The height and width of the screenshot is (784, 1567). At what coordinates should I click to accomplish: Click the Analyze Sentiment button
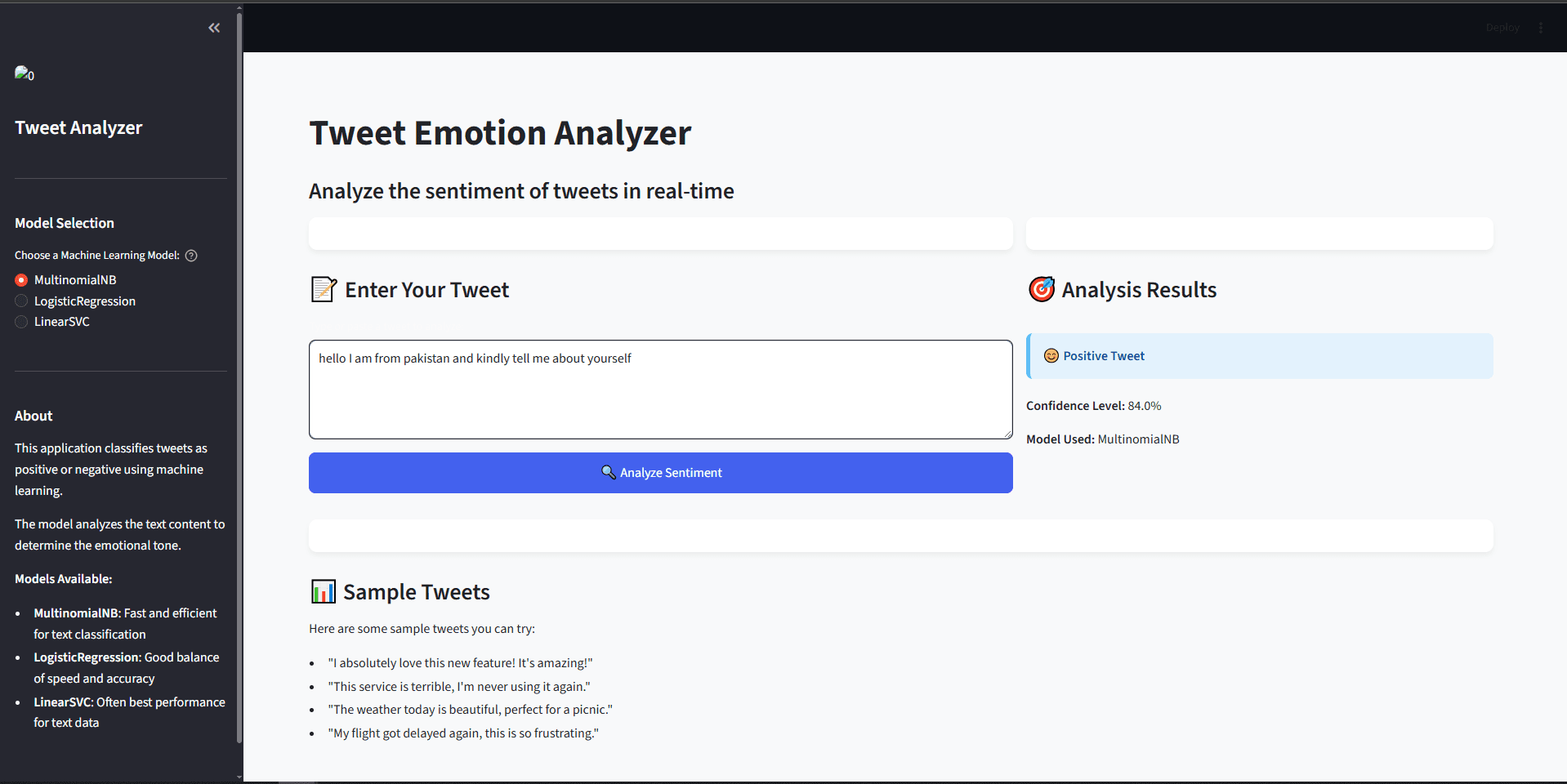point(660,472)
